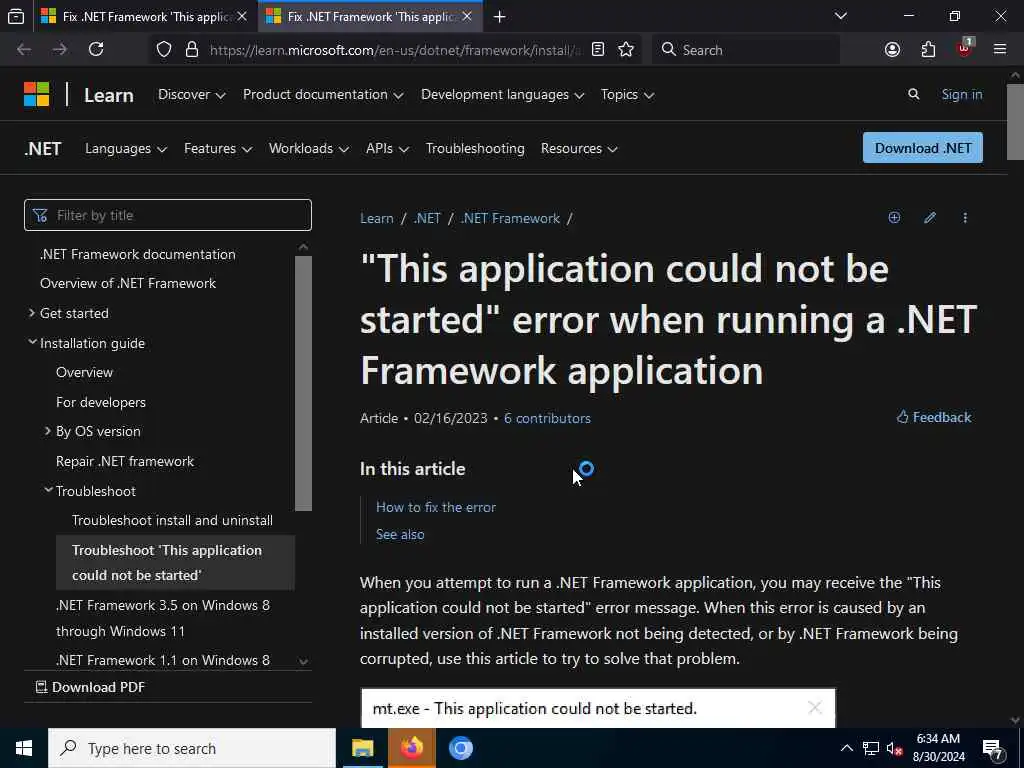Collapse the Troubleshoot tree node

pos(48,490)
